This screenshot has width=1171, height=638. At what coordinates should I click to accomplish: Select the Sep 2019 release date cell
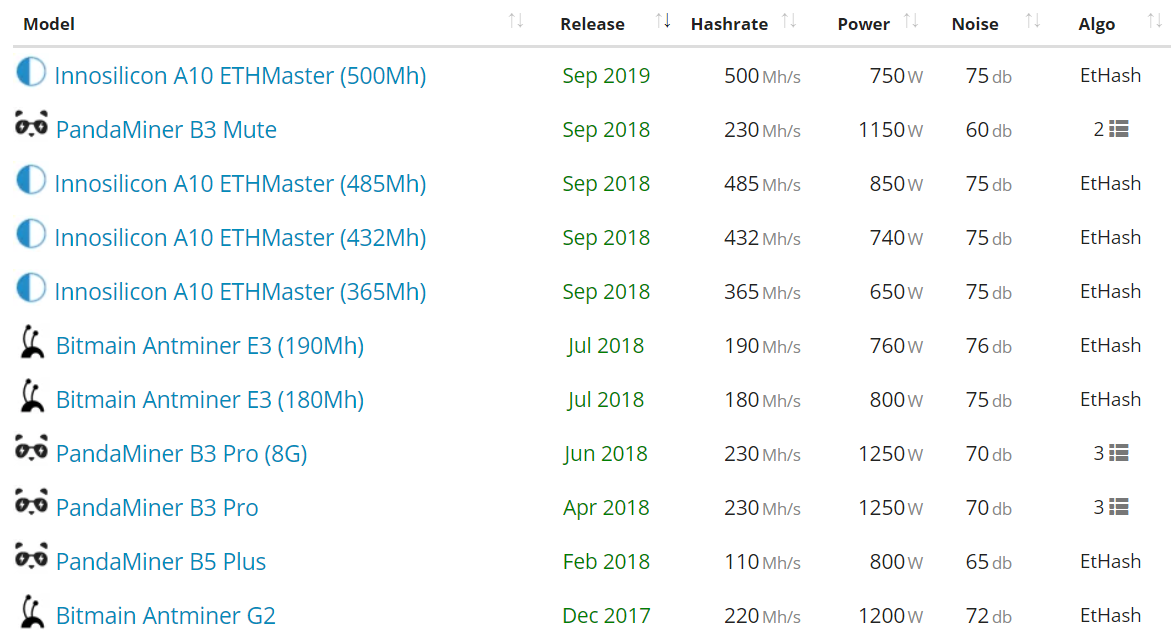[606, 75]
